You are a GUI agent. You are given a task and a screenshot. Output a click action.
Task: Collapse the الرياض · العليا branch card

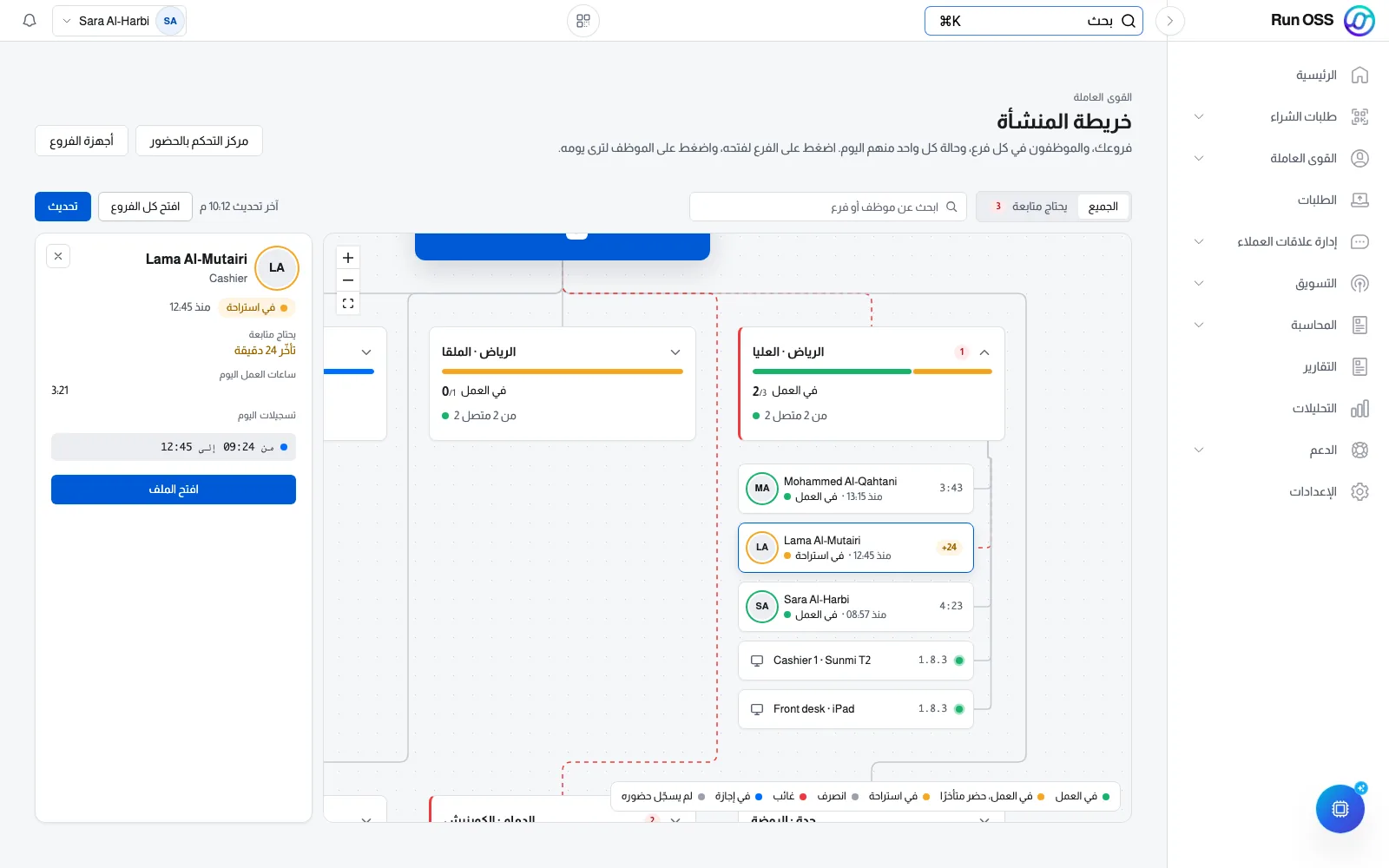tap(984, 352)
